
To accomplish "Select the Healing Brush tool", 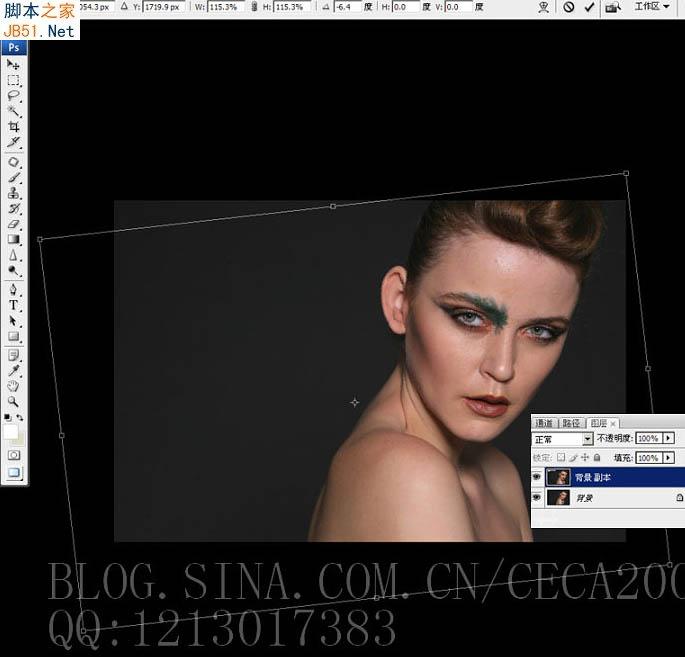I will (13, 162).
